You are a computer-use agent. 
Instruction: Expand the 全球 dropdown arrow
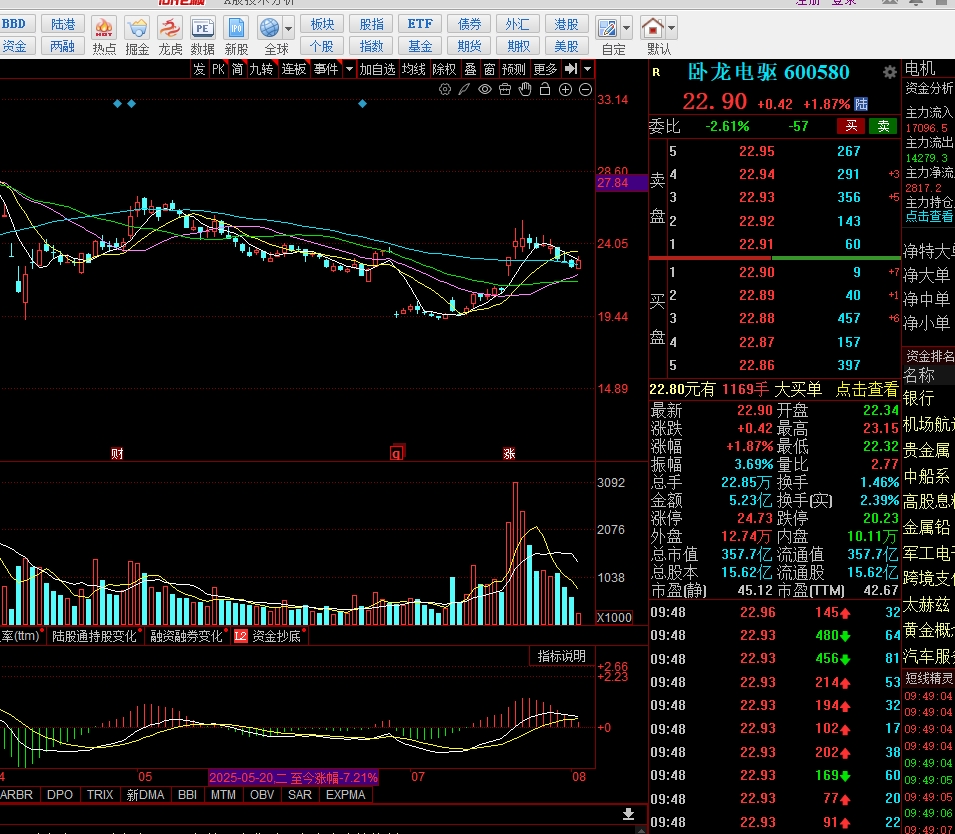(289, 28)
